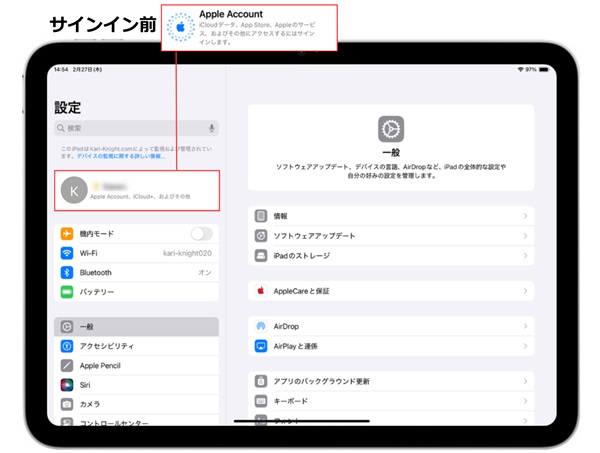Tap the 一般 heading in right pane
Viewport: 600px width, 453px height.
[391, 153]
